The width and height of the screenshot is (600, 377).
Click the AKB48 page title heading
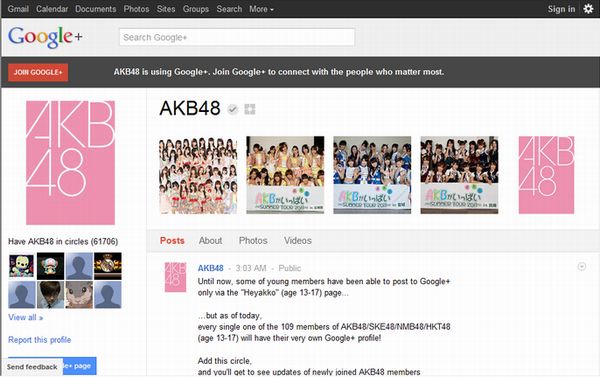190,108
